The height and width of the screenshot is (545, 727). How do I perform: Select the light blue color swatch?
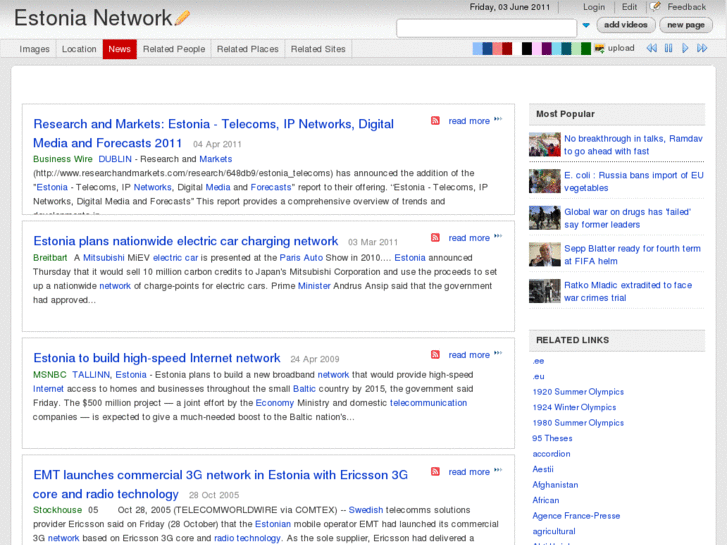(x=477, y=49)
